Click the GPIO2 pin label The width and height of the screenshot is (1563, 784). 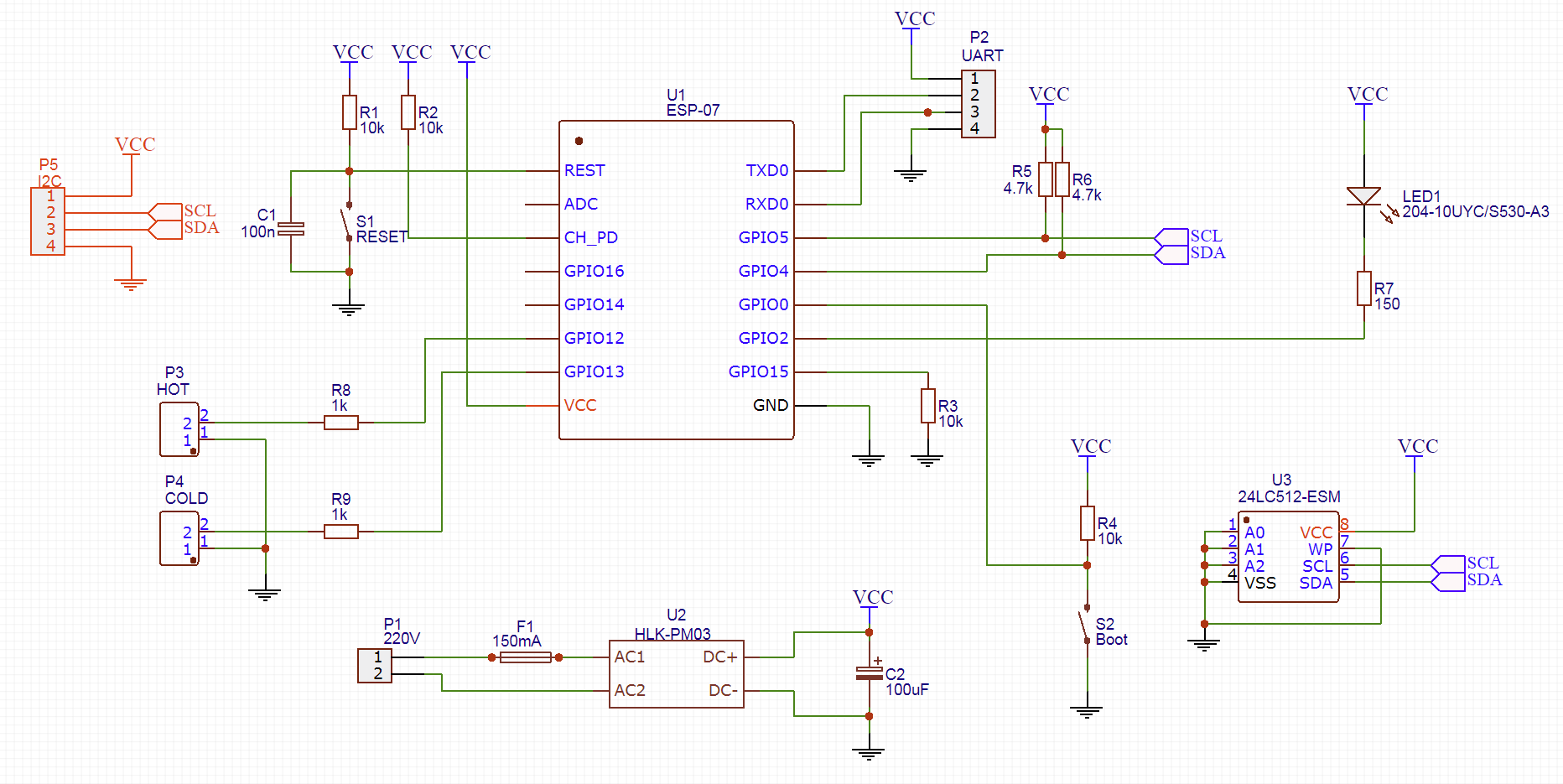tap(764, 339)
